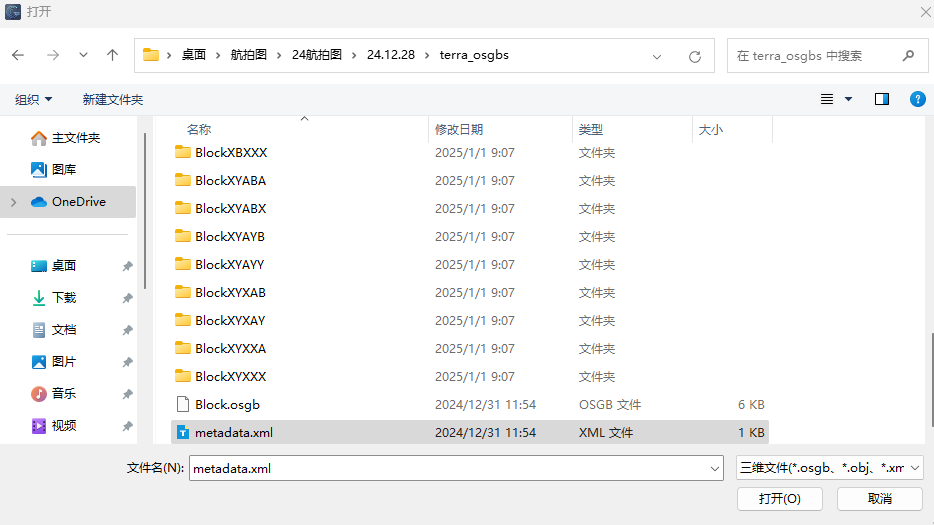Expand the OneDrive tree node
Viewport: 934px width, 525px height.
point(13,202)
